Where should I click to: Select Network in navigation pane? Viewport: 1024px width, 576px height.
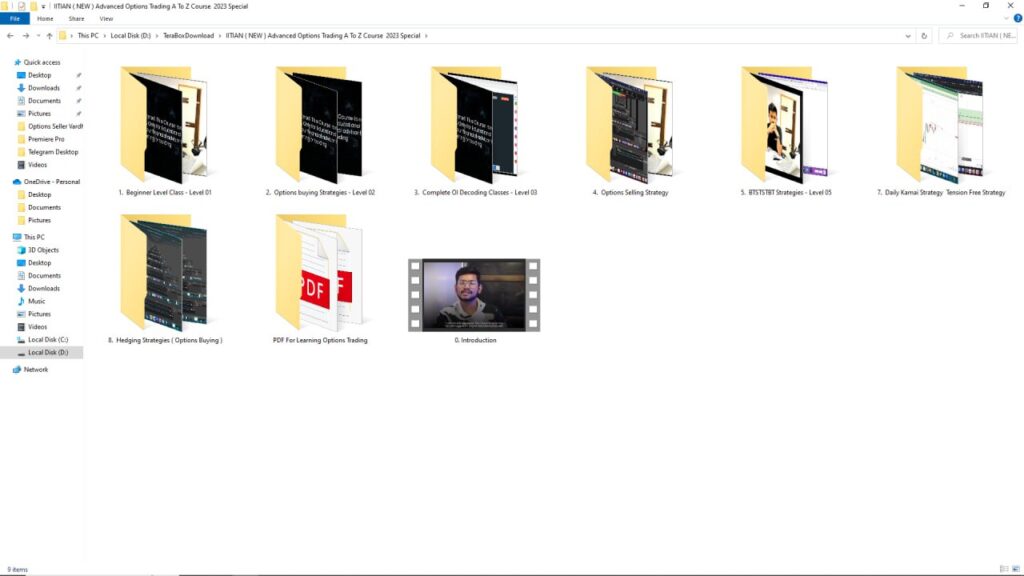[x=35, y=370]
